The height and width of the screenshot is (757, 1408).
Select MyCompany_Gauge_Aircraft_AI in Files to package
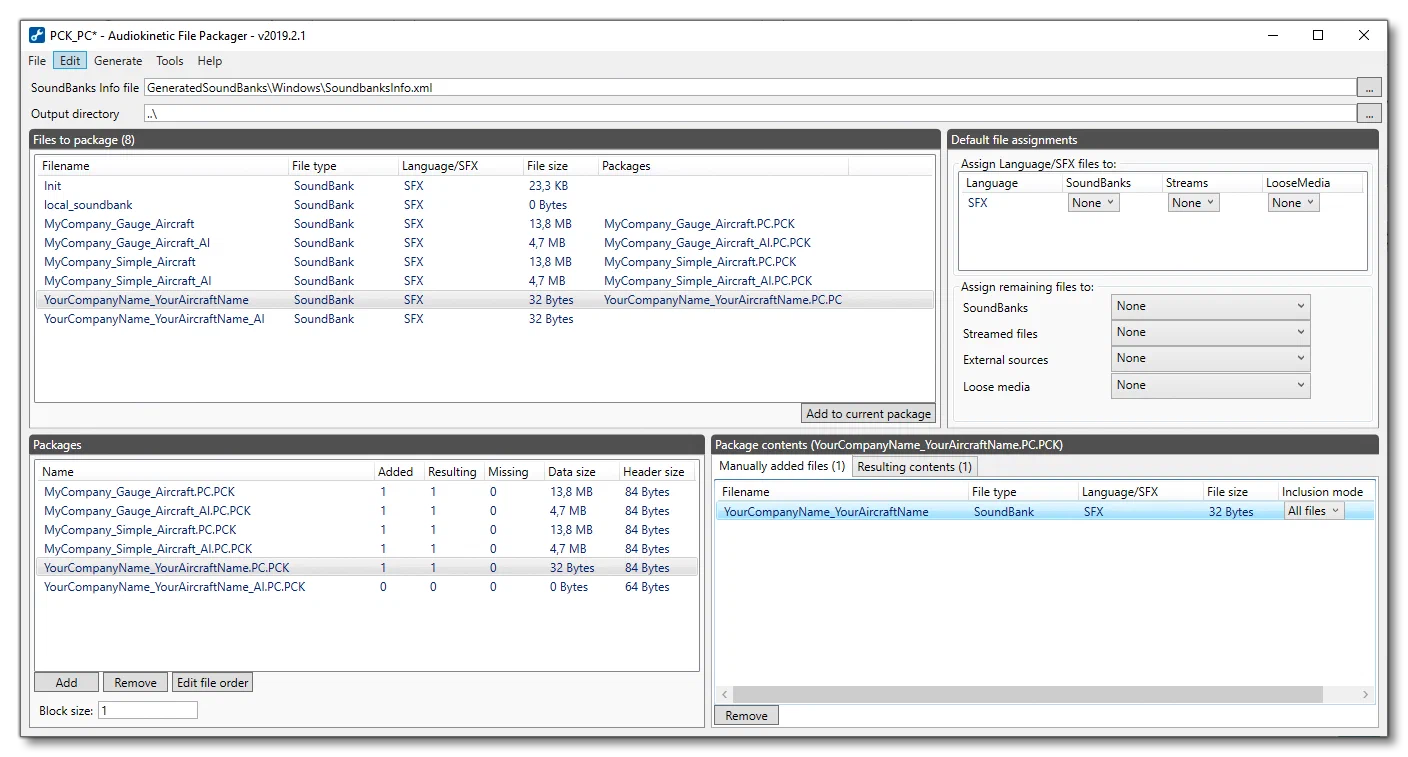coord(484,243)
